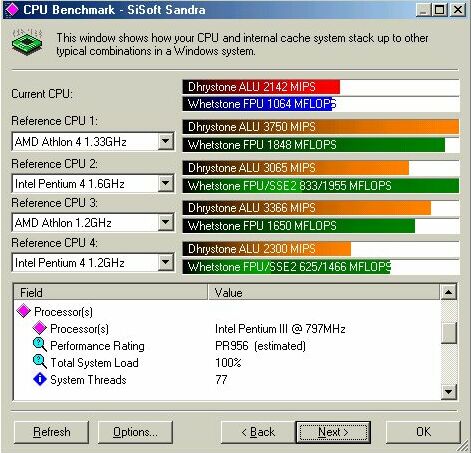This screenshot has height=453, width=471.
Task: Click the list scrollbar down arrow
Action: point(448,391)
